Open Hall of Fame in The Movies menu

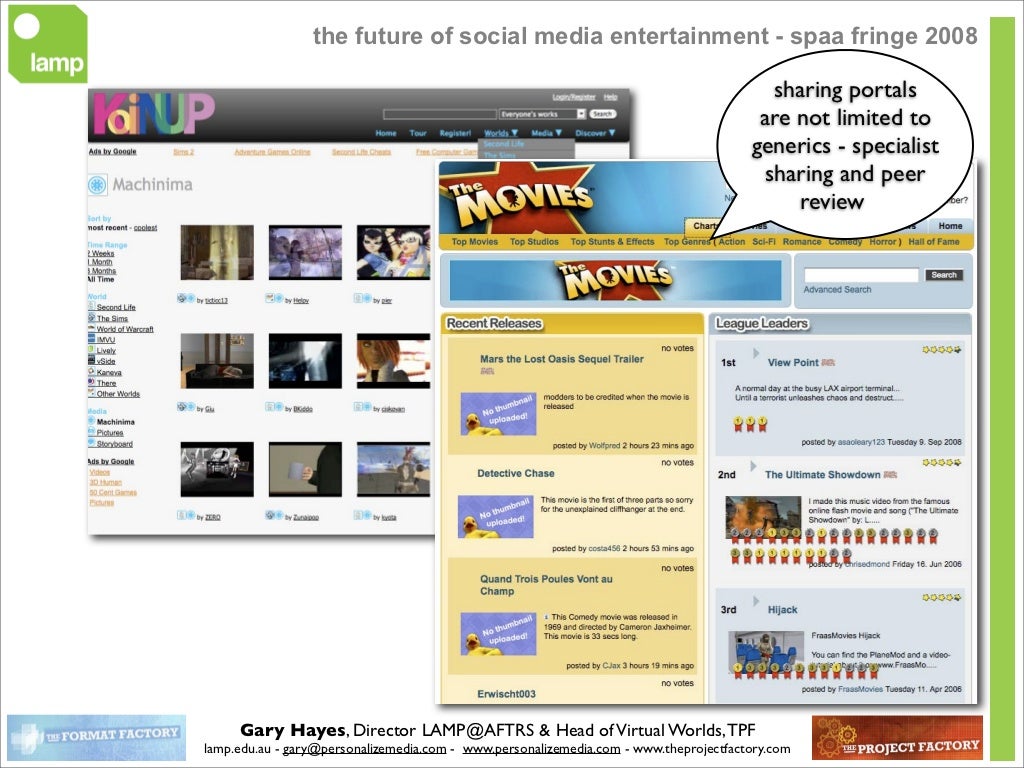click(934, 242)
